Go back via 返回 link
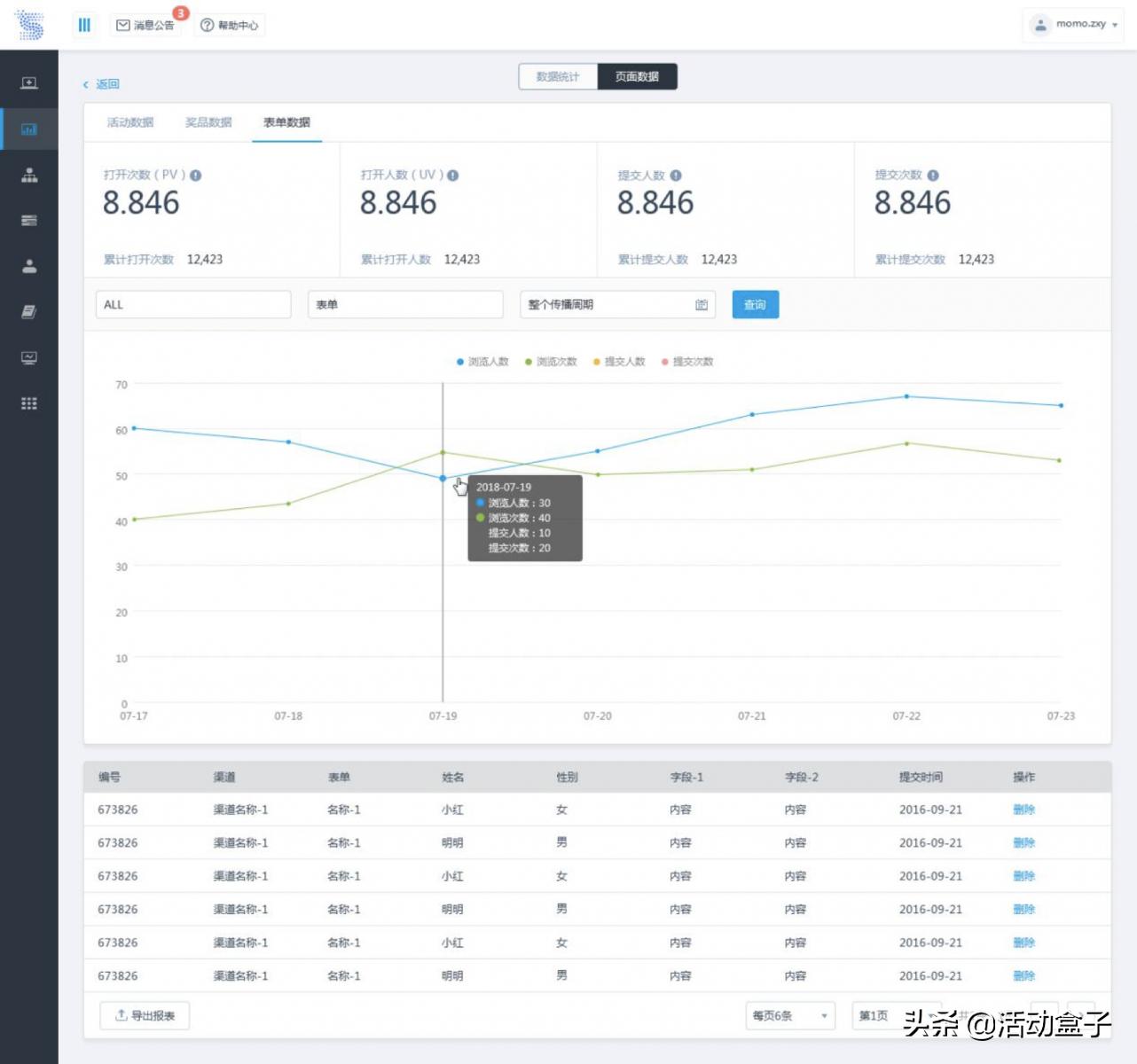Image resolution: width=1137 pixels, height=1064 pixels. click(x=101, y=84)
